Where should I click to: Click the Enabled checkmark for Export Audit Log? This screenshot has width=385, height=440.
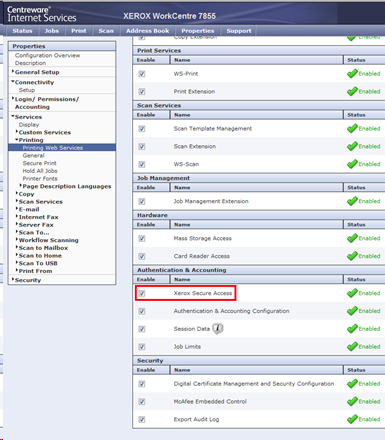click(x=352, y=419)
